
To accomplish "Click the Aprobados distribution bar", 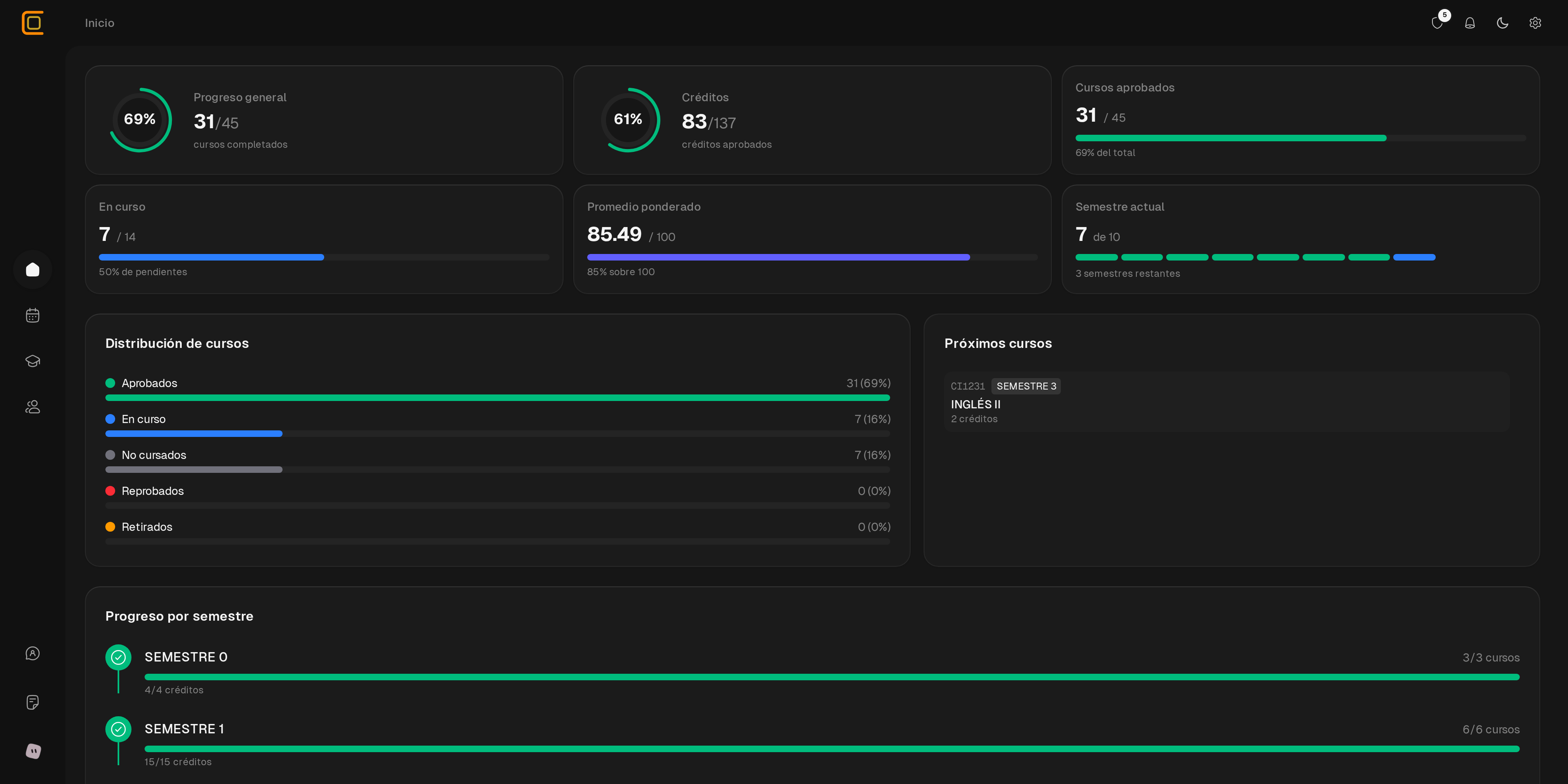I will [497, 398].
